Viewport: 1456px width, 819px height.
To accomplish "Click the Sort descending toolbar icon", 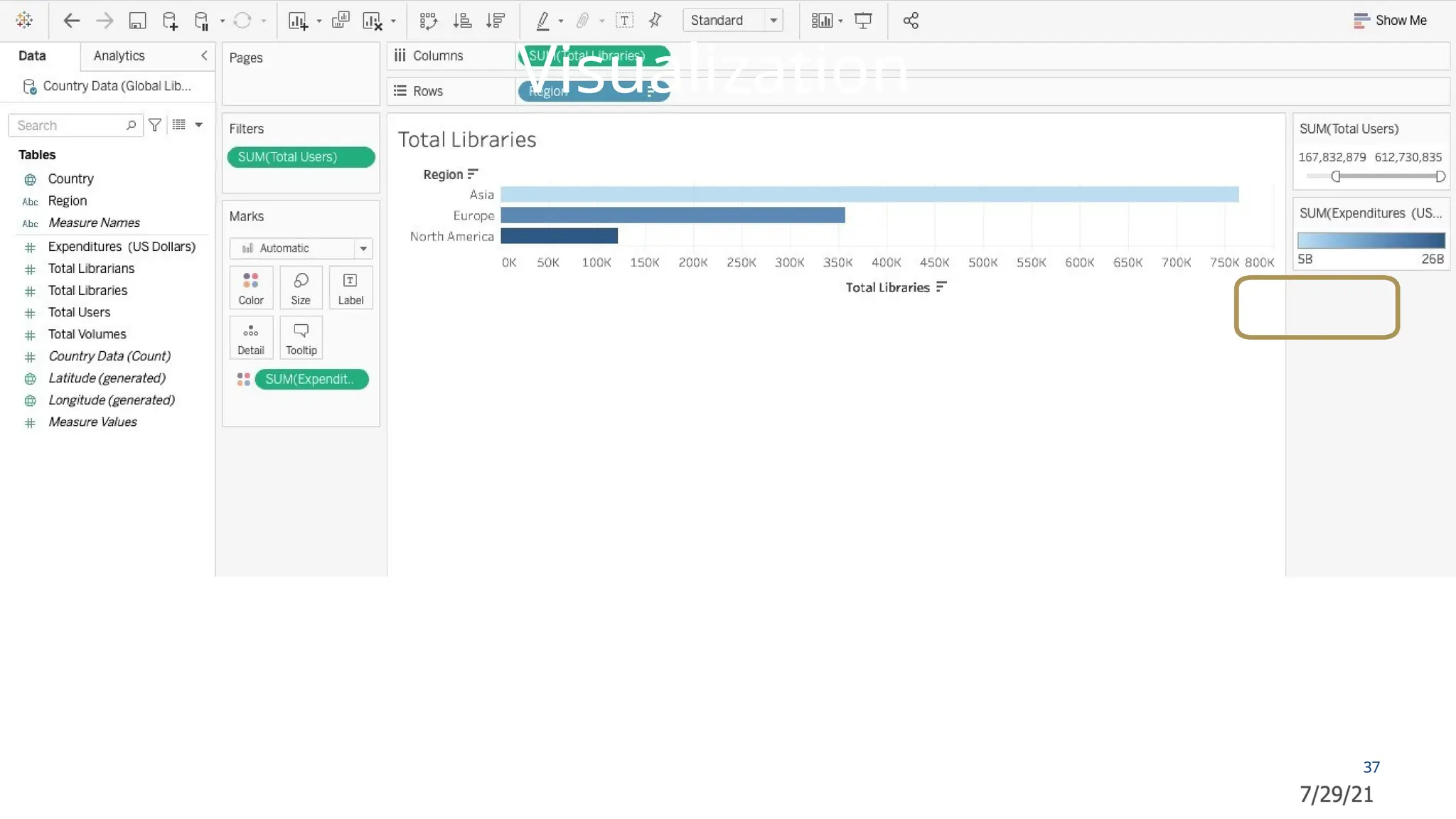I will click(x=496, y=21).
